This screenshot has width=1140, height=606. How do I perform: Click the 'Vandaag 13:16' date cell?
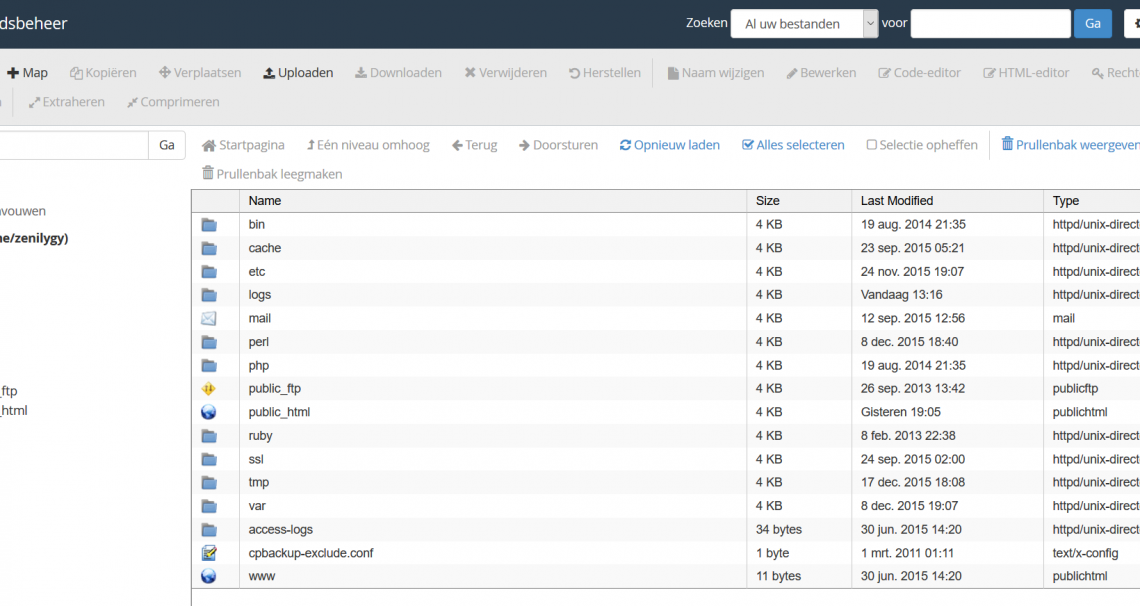(x=902, y=295)
